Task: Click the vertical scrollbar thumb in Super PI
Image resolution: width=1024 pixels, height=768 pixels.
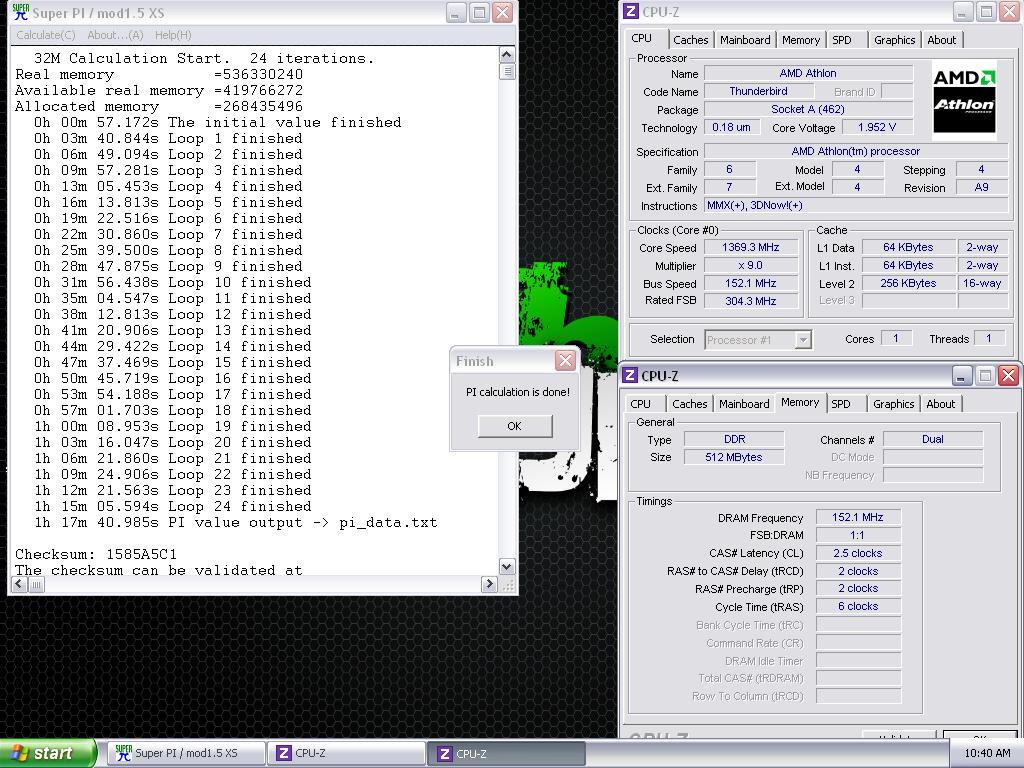Action: click(507, 71)
